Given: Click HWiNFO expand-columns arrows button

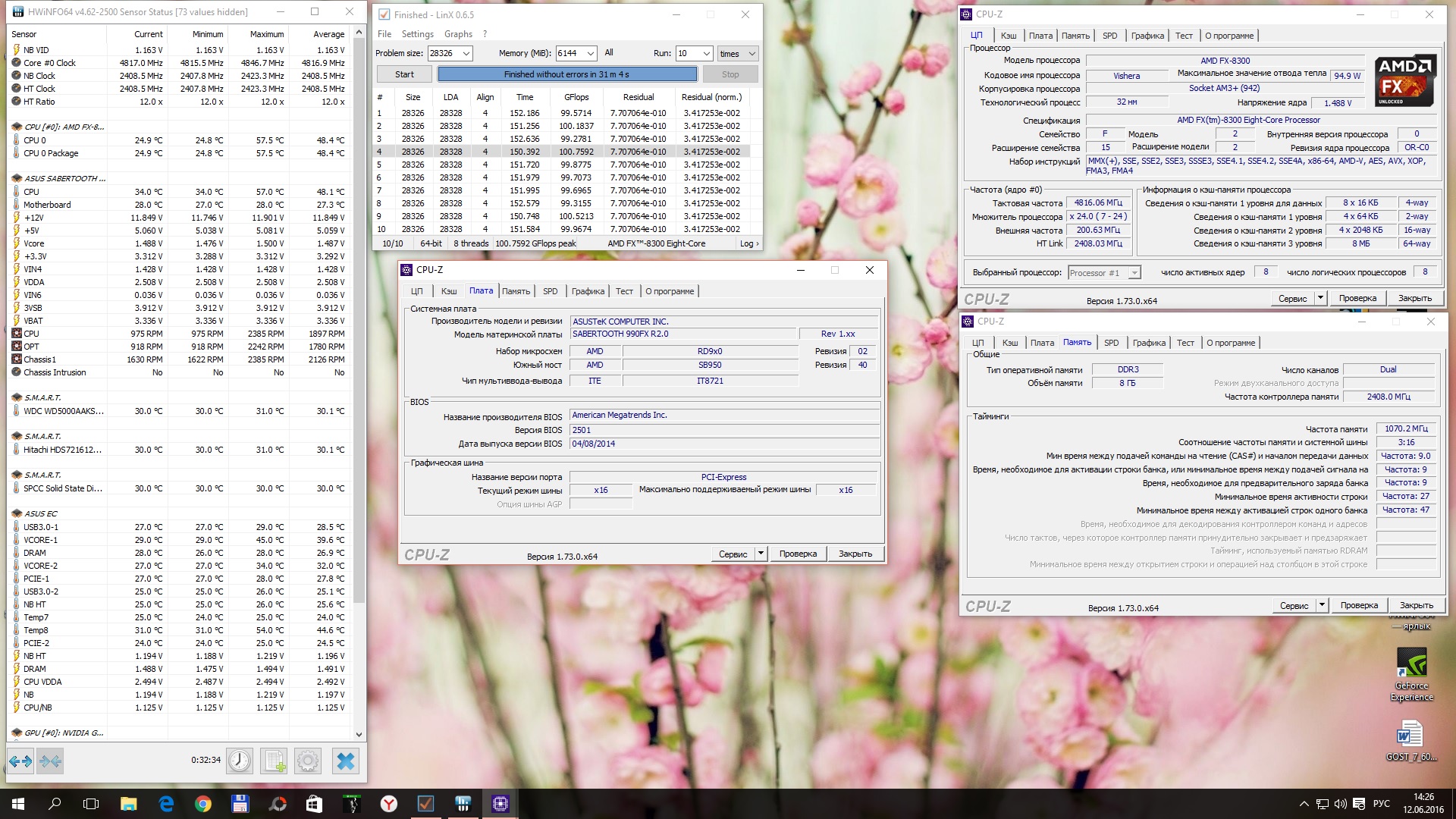Looking at the screenshot, I should point(20,761).
